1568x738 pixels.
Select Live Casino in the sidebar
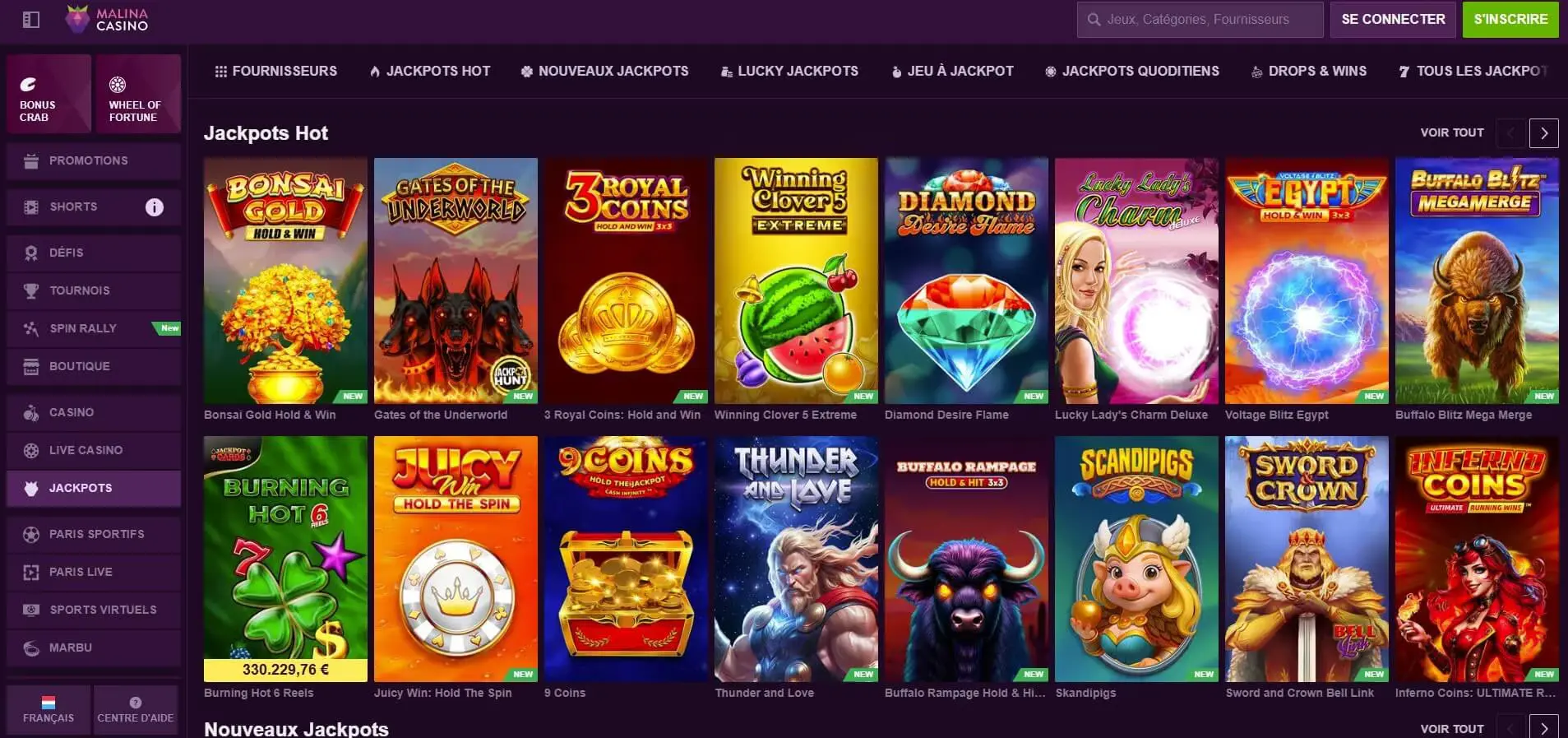point(94,450)
